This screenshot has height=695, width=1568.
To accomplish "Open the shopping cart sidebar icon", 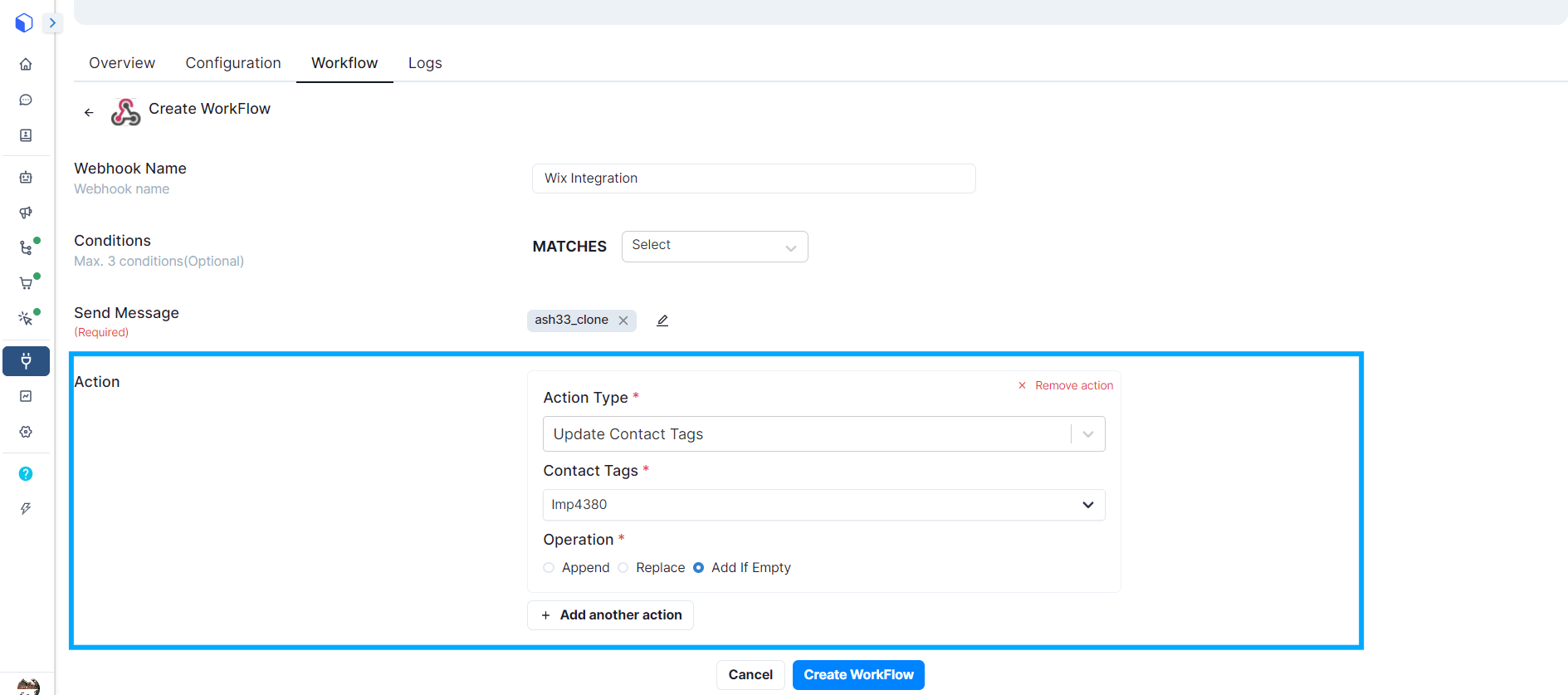I will [x=26, y=283].
